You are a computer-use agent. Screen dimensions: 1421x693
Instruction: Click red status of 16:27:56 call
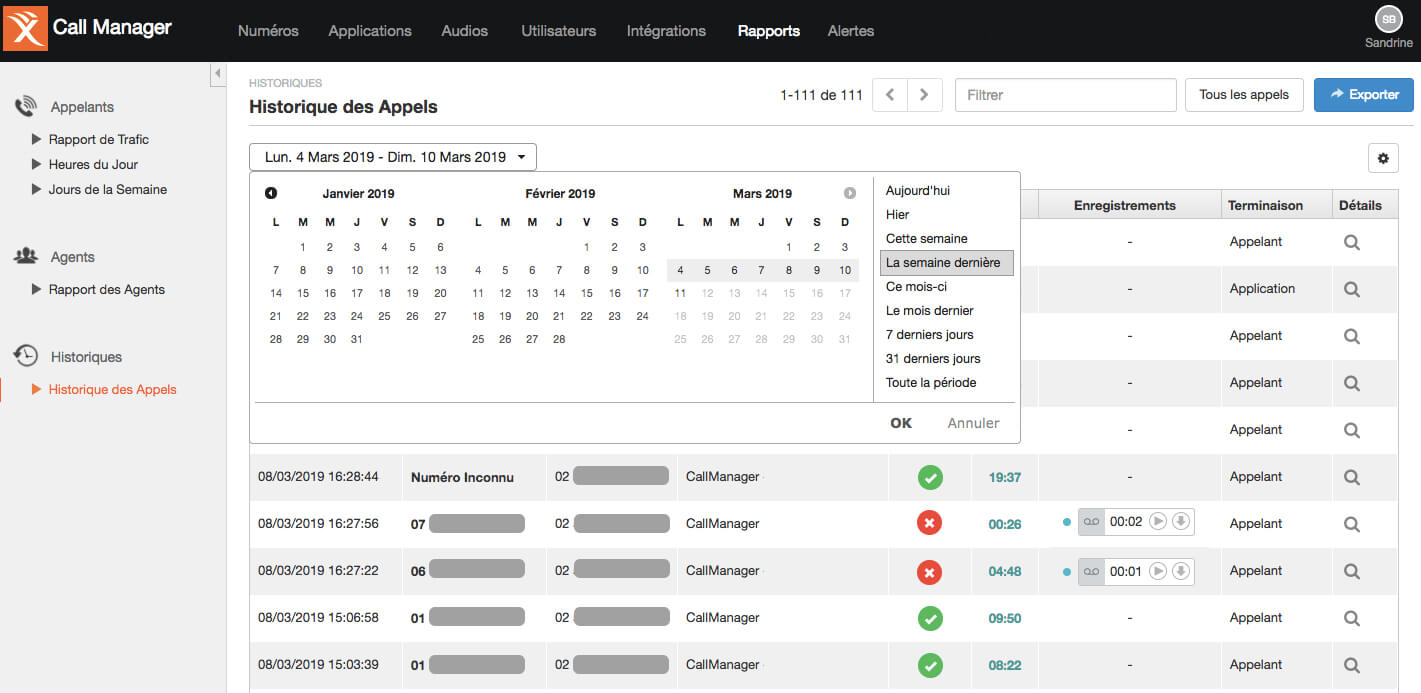tap(930, 523)
